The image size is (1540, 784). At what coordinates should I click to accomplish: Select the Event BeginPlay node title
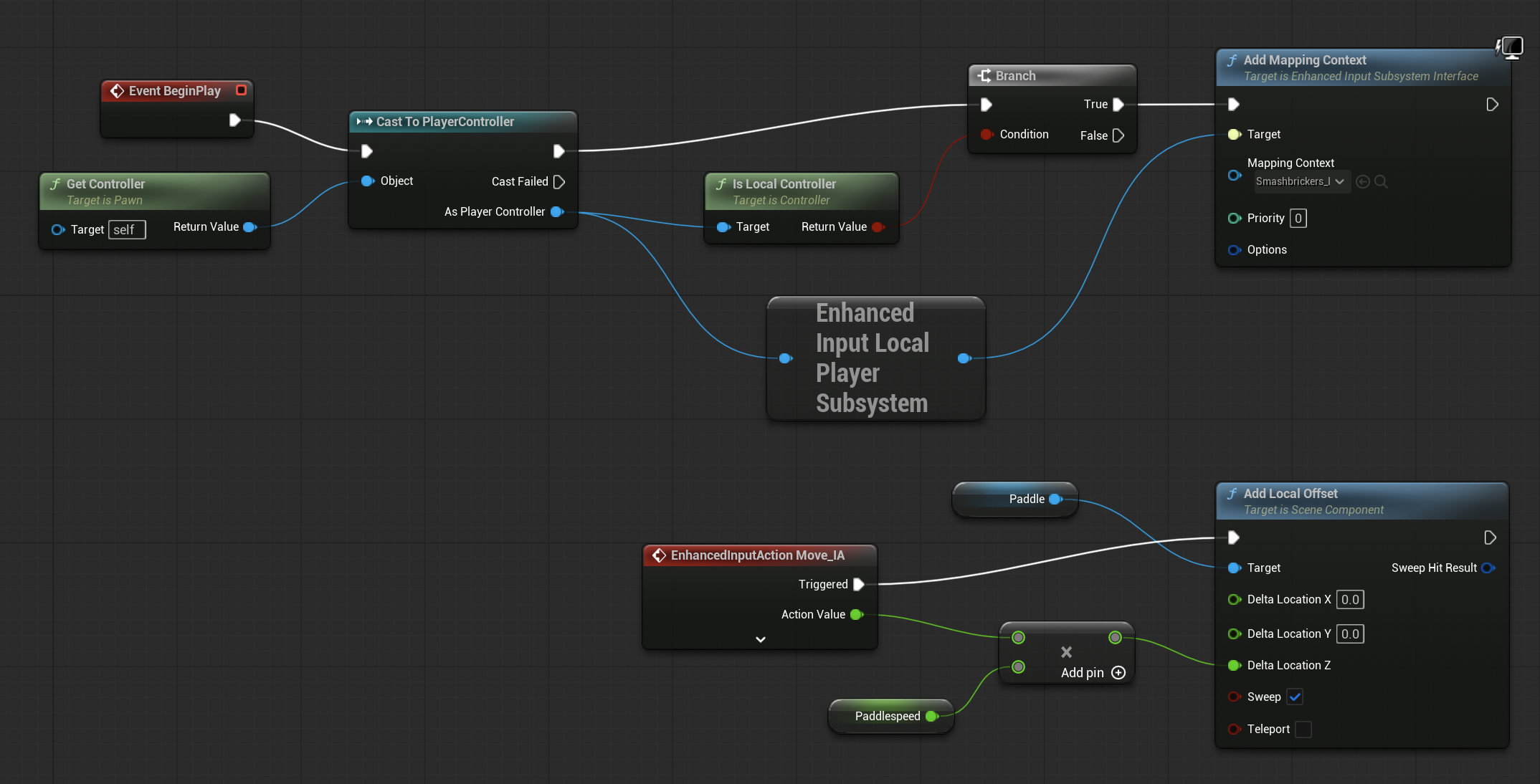175,91
